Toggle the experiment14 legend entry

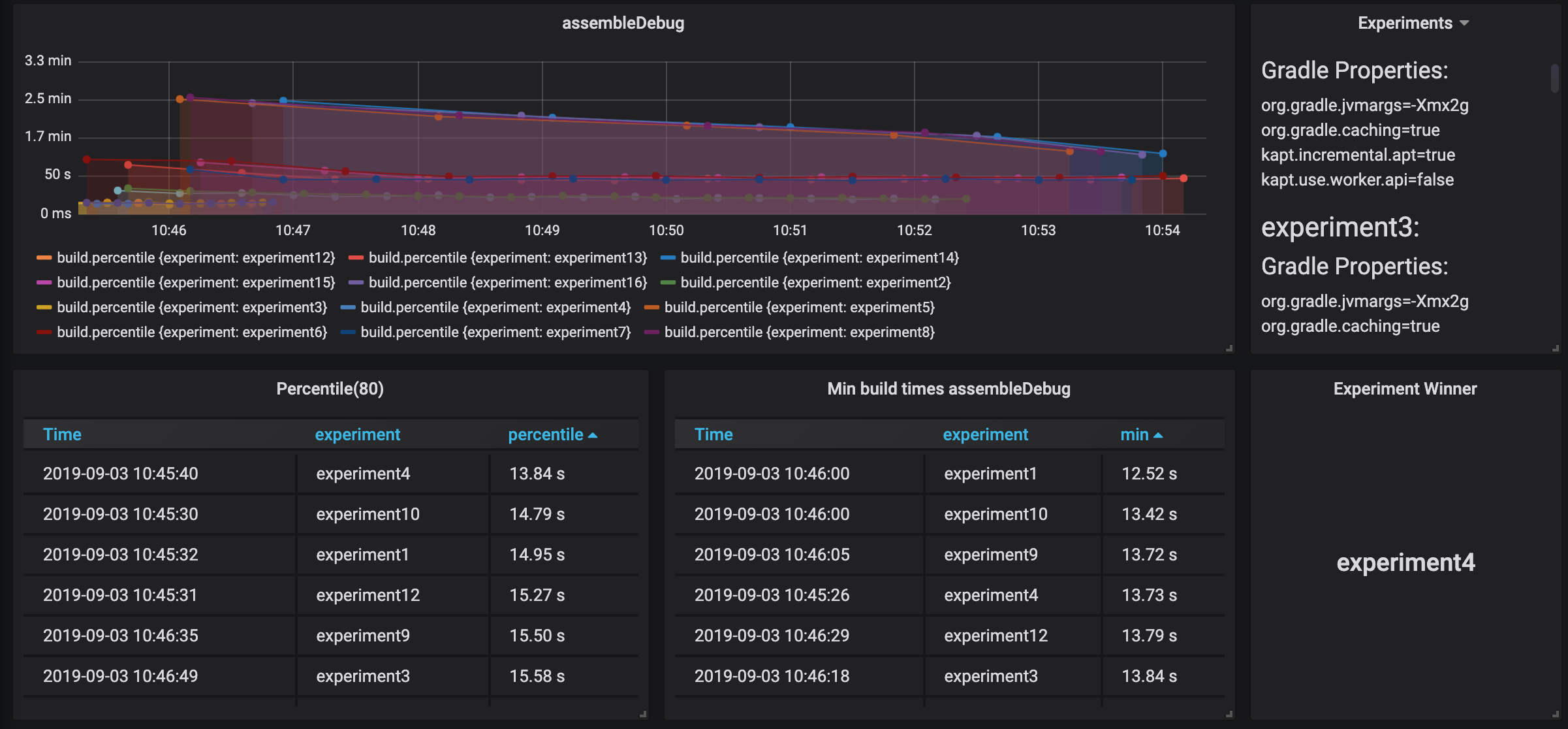[x=819, y=258]
